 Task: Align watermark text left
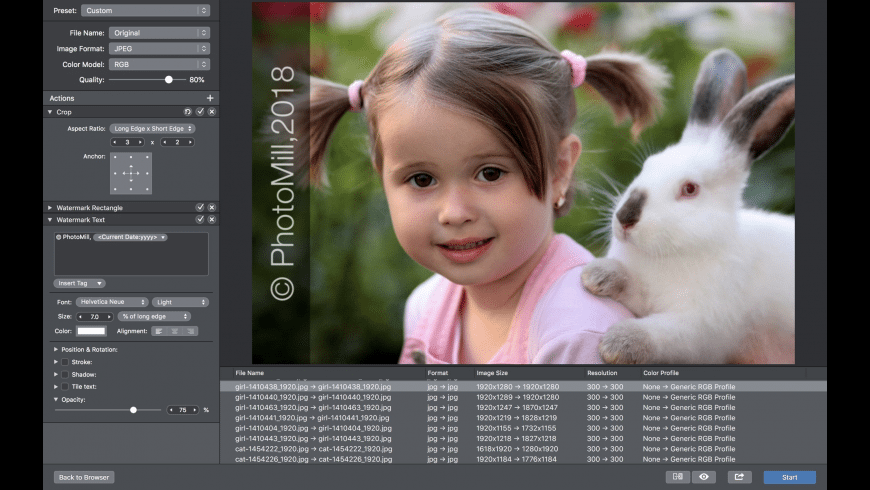click(x=159, y=331)
